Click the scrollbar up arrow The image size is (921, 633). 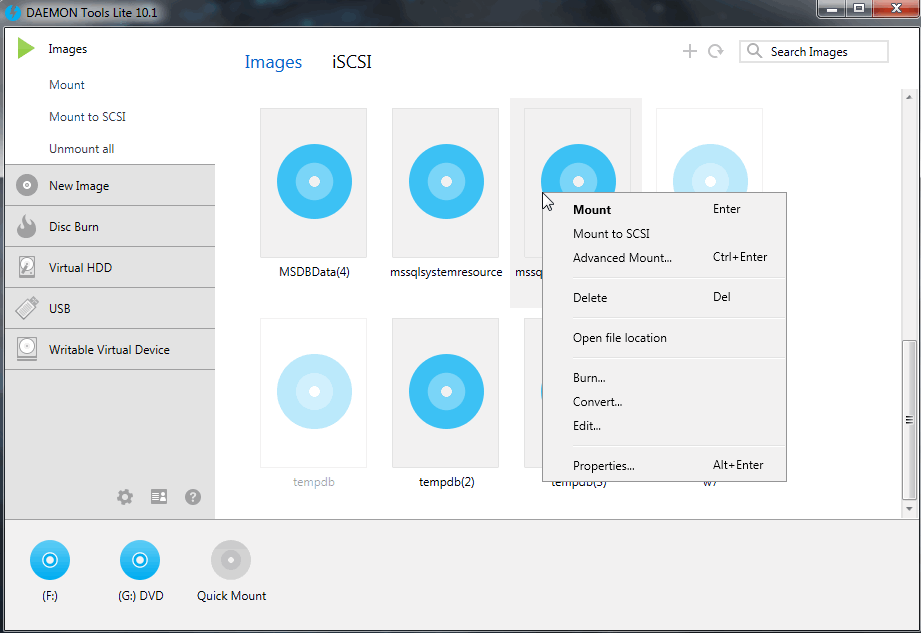coord(909,97)
